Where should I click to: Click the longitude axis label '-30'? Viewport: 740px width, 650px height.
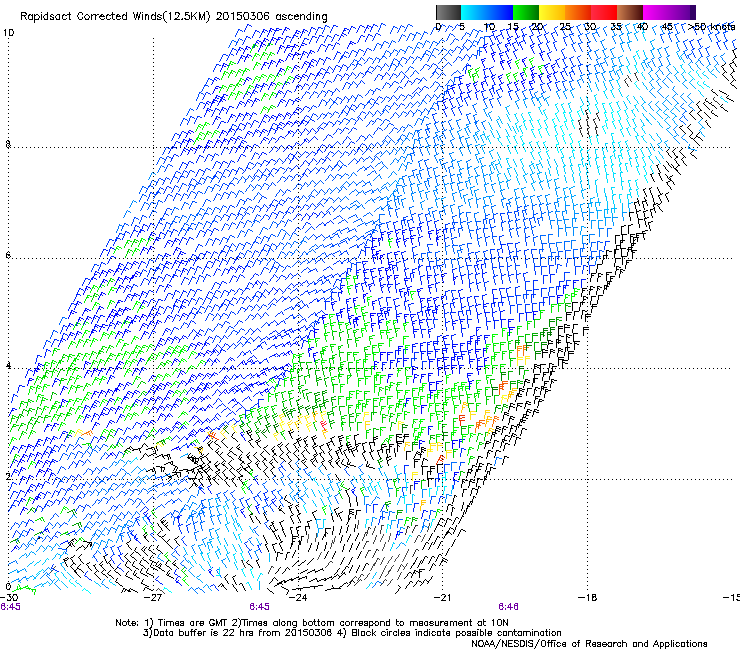coord(10,598)
